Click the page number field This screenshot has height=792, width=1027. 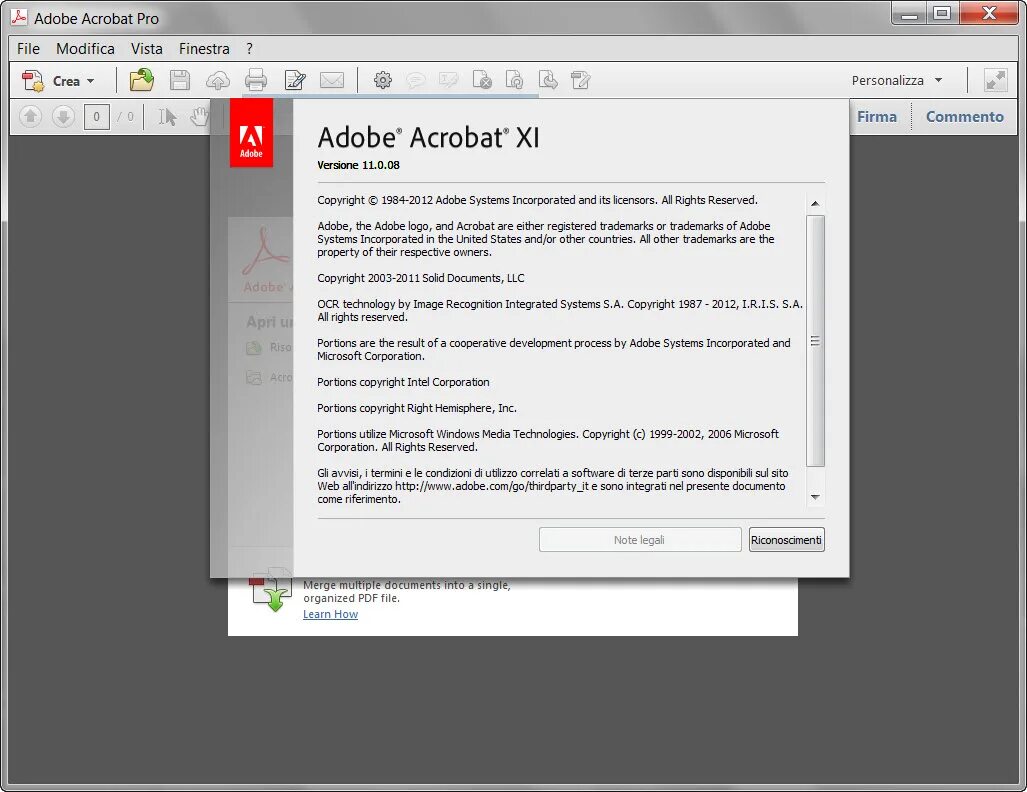coord(96,117)
